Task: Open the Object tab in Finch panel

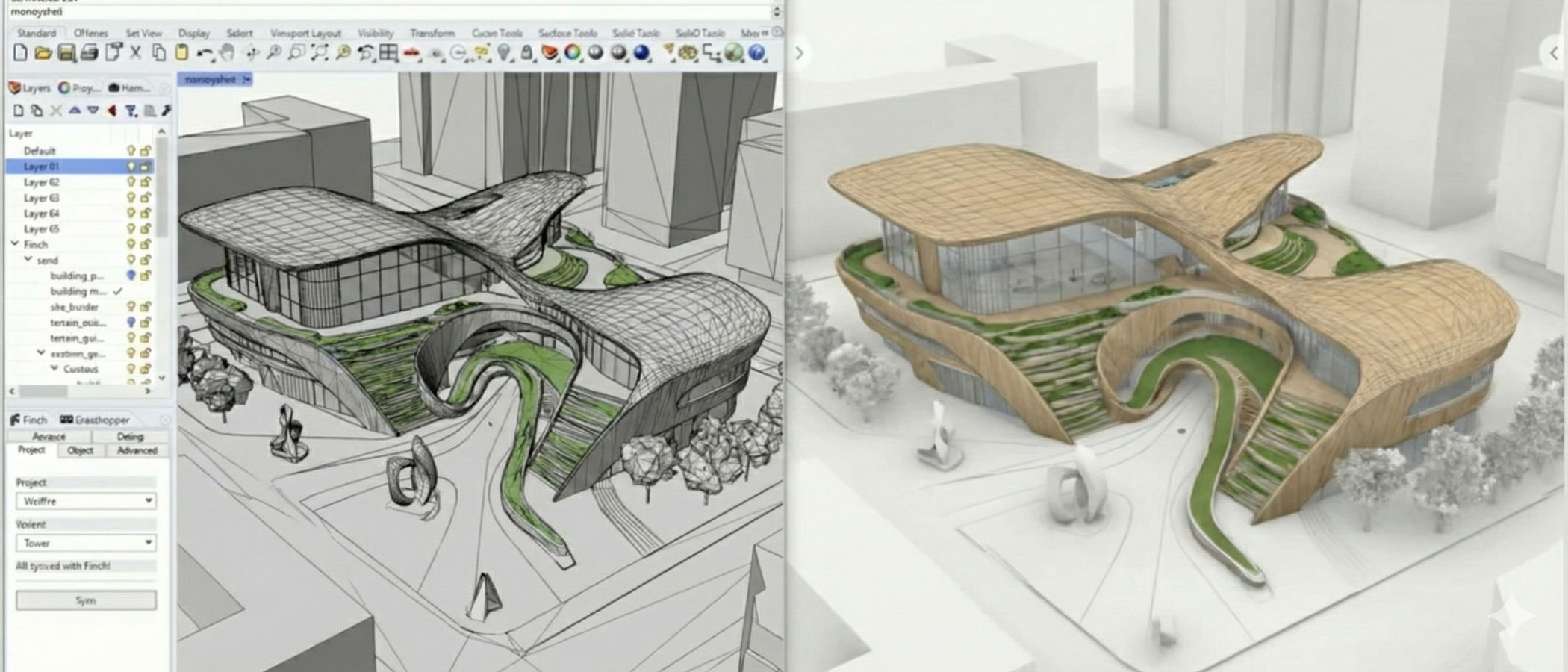Action: (80, 450)
